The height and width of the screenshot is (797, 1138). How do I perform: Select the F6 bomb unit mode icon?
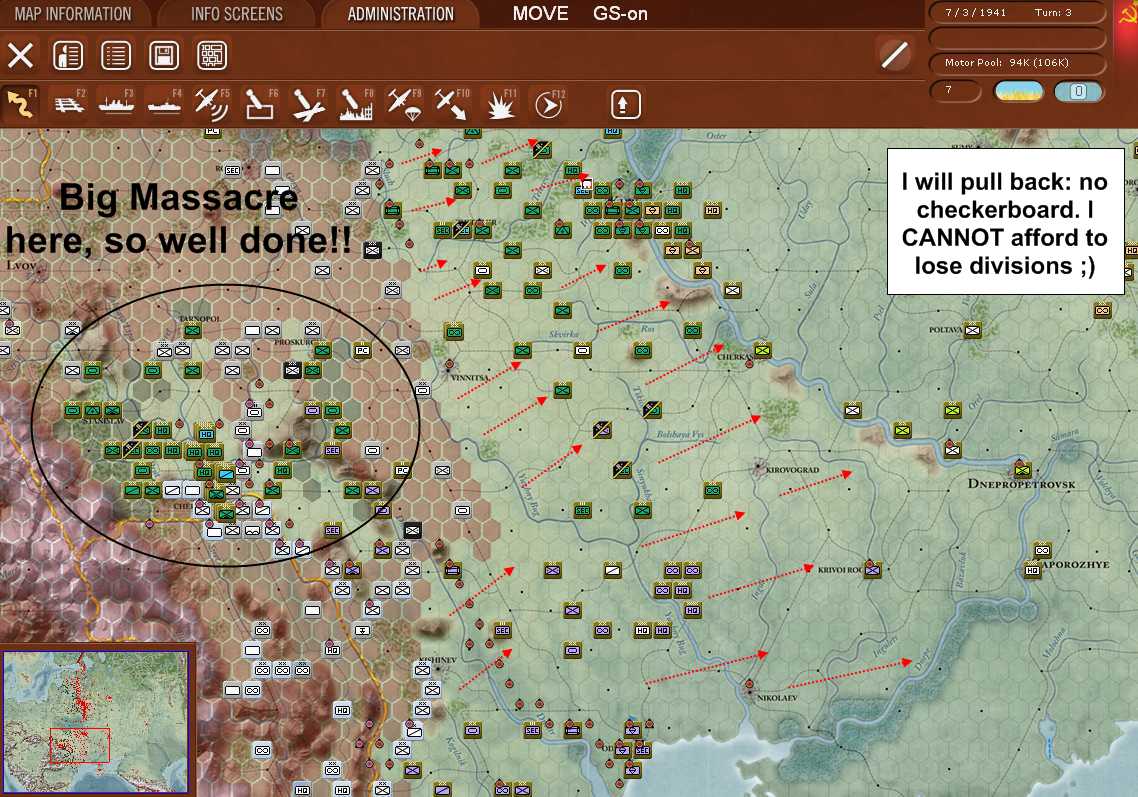point(261,104)
